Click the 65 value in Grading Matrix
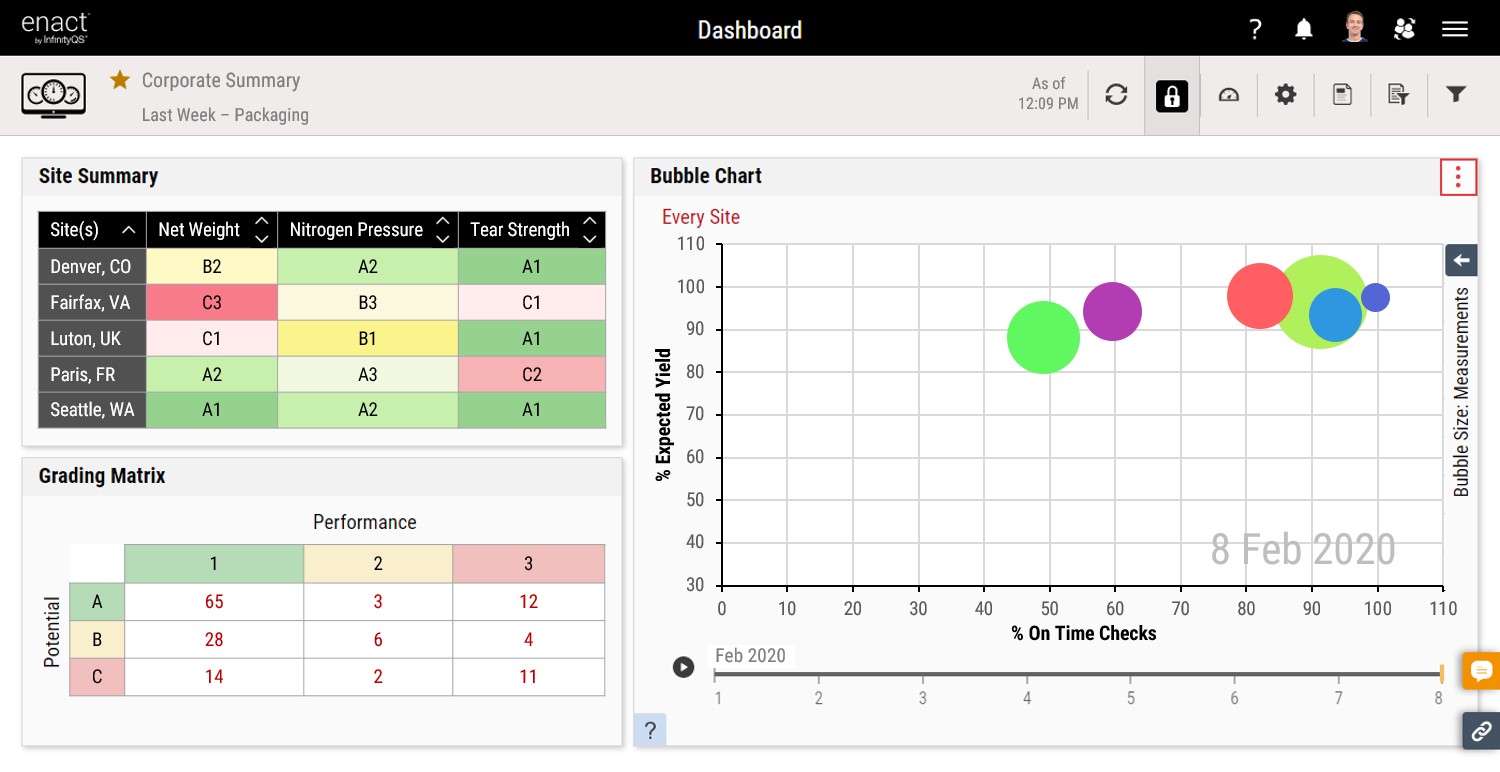1500x772 pixels. (x=214, y=602)
